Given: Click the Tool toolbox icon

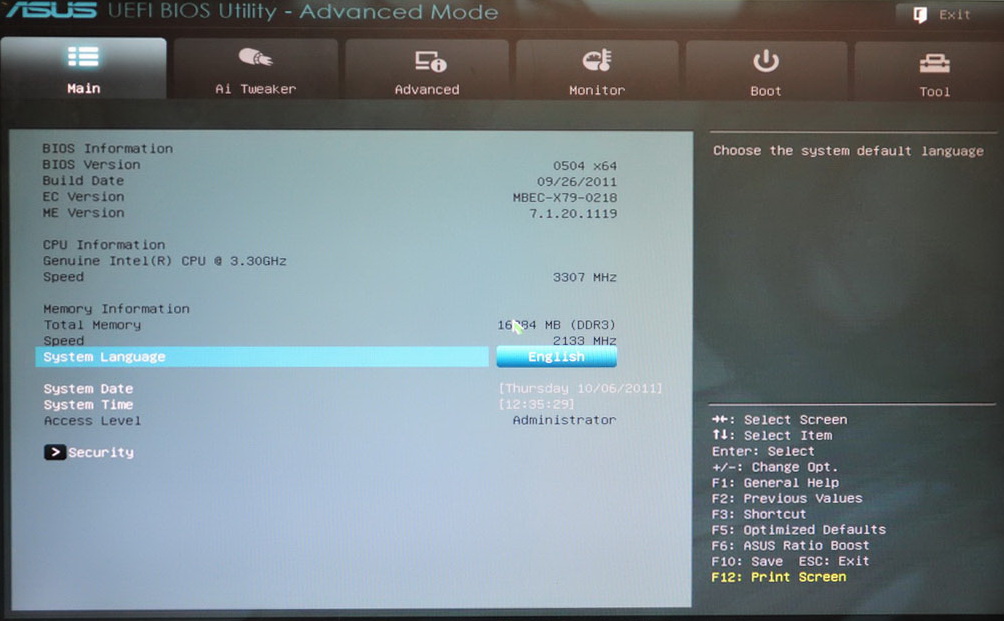Looking at the screenshot, I should pyautogui.click(x=935, y=63).
